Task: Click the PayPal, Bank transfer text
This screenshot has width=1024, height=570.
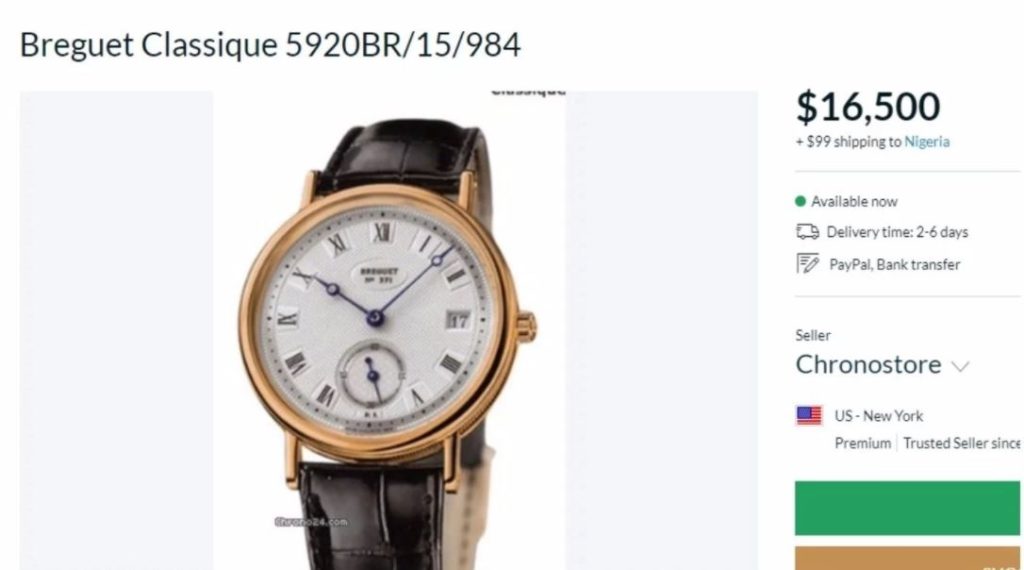Action: (894, 264)
